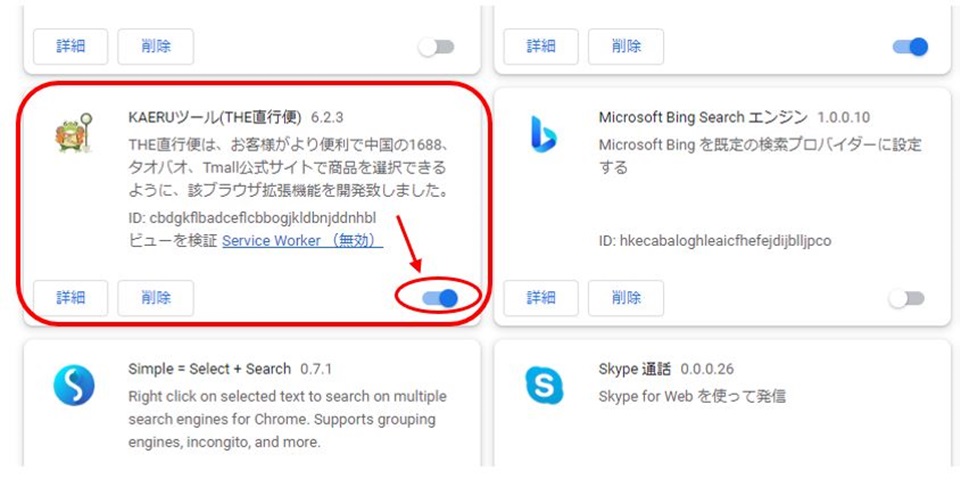Click 詳細 in card above Bing Search
This screenshot has height=487, width=960.
541,47
